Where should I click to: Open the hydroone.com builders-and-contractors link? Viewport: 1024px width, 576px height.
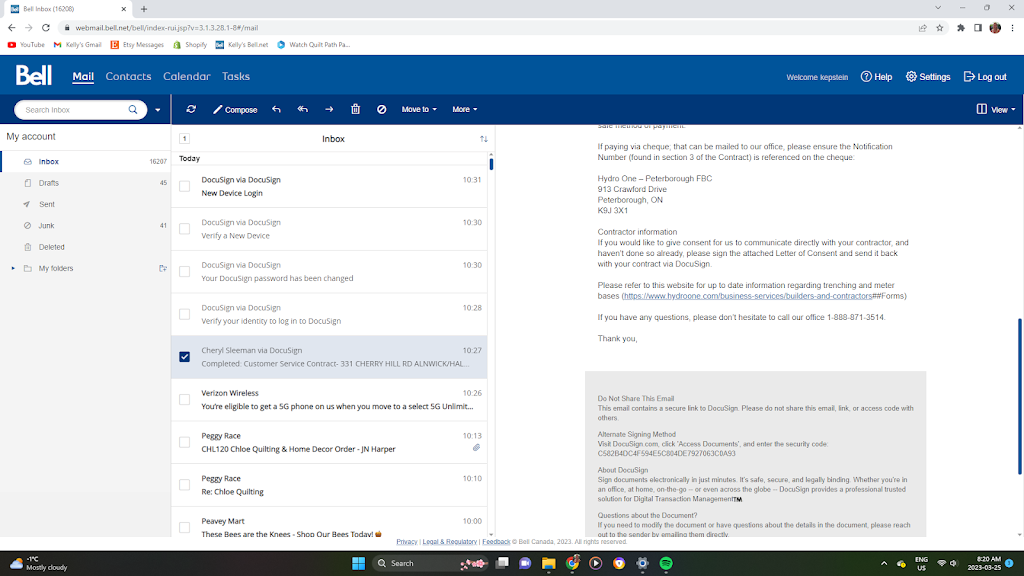(747, 296)
